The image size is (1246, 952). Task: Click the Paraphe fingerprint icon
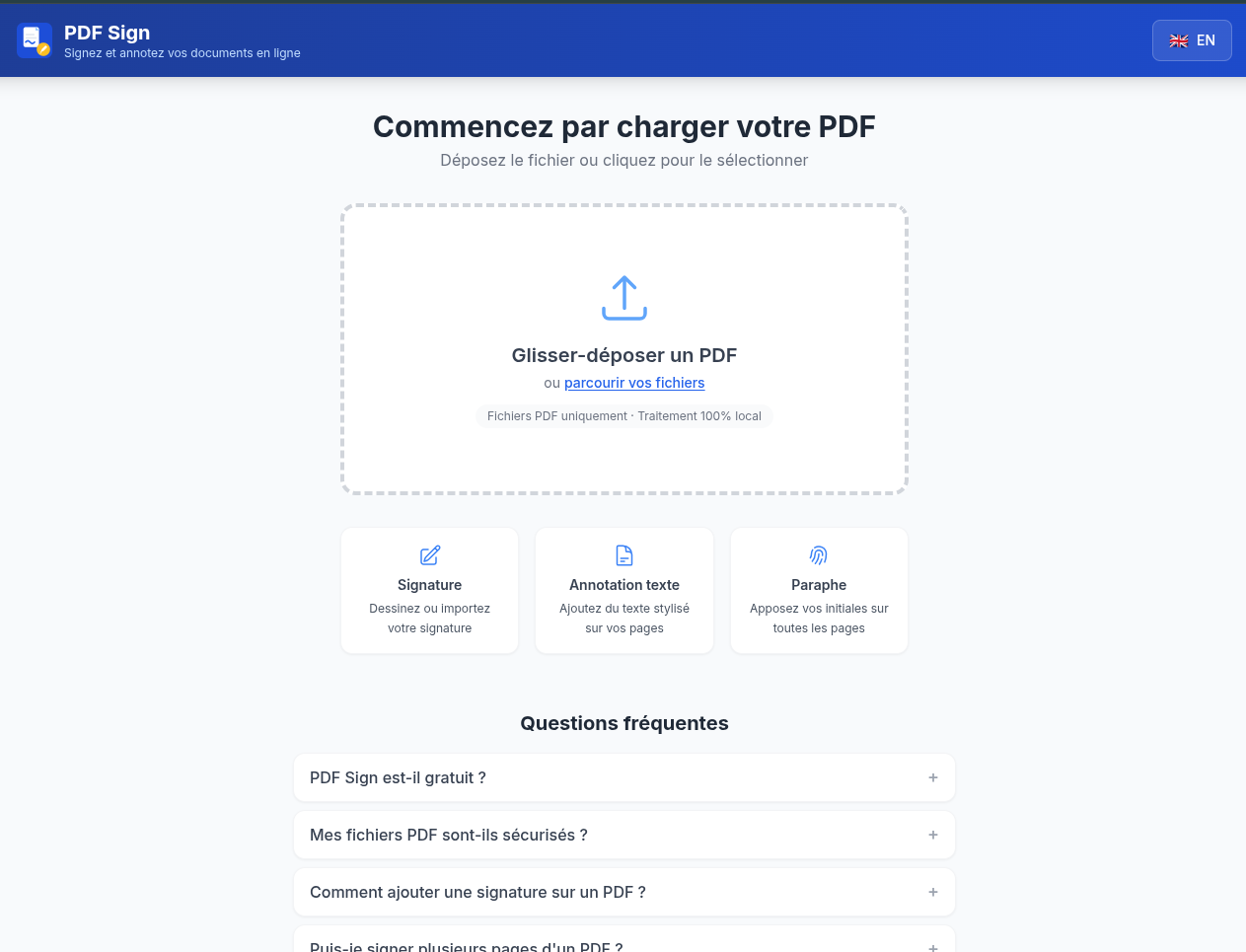pyautogui.click(x=819, y=555)
